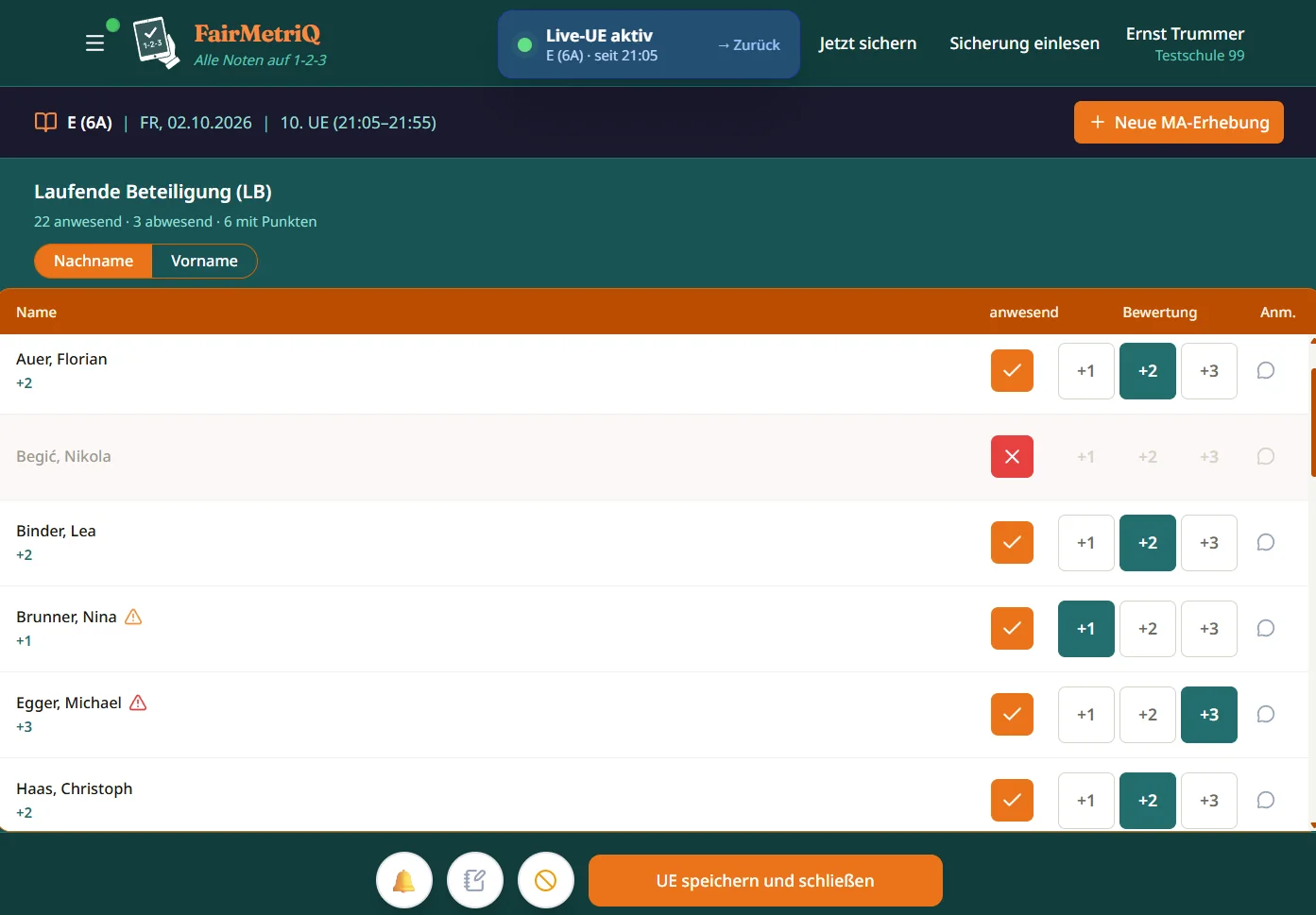Screen dimensions: 1316x915
Task: Click the red warning triangle next to Egger, Michael
Action: (x=138, y=703)
